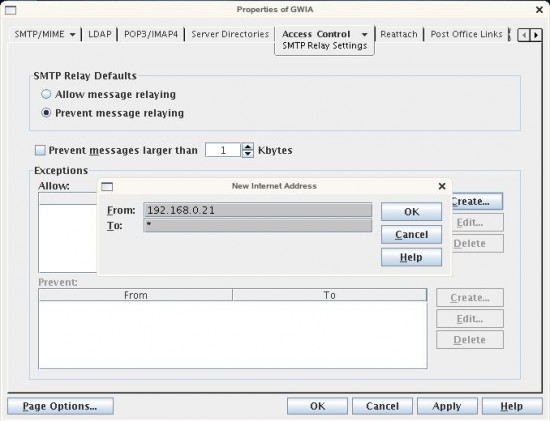Image resolution: width=550 pixels, height=421 pixels.
Task: Click the Access Control tab label
Action: pyautogui.click(x=316, y=34)
